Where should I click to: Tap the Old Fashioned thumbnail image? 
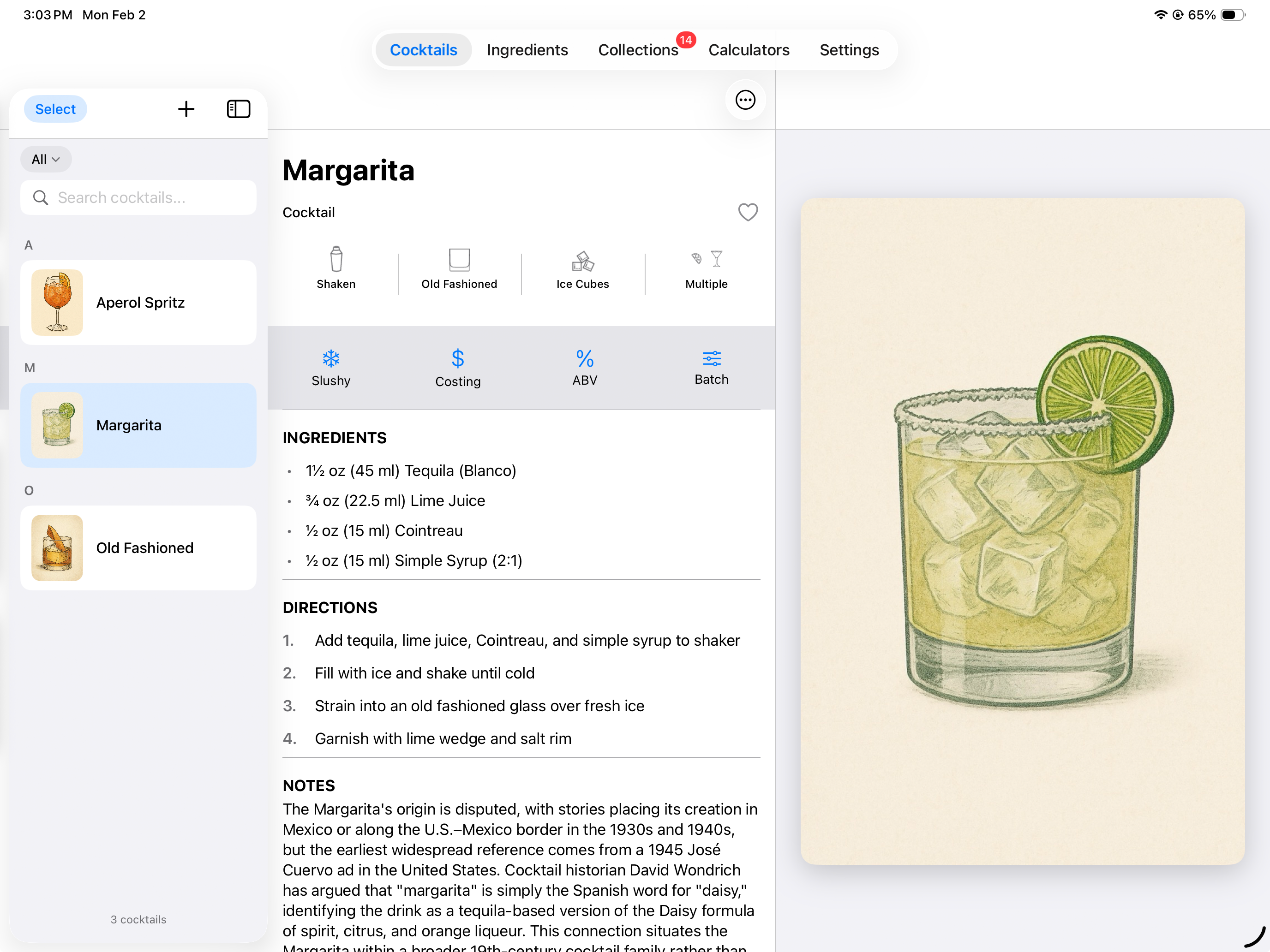pos(57,548)
